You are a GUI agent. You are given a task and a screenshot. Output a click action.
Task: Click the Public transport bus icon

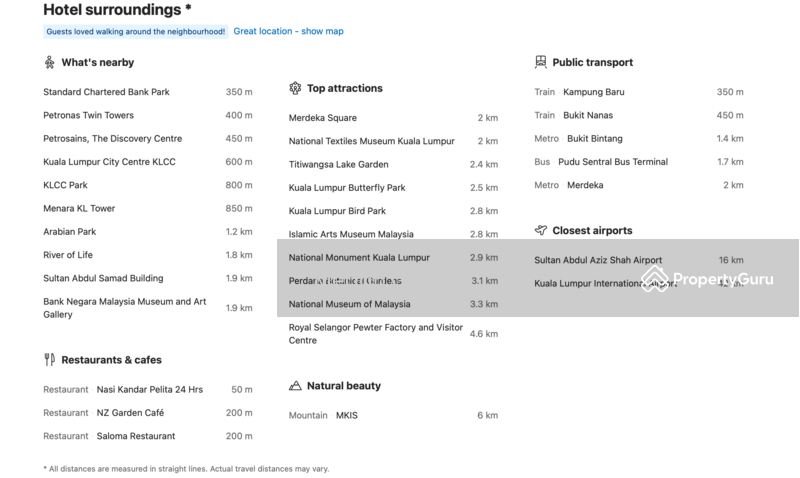point(541,62)
